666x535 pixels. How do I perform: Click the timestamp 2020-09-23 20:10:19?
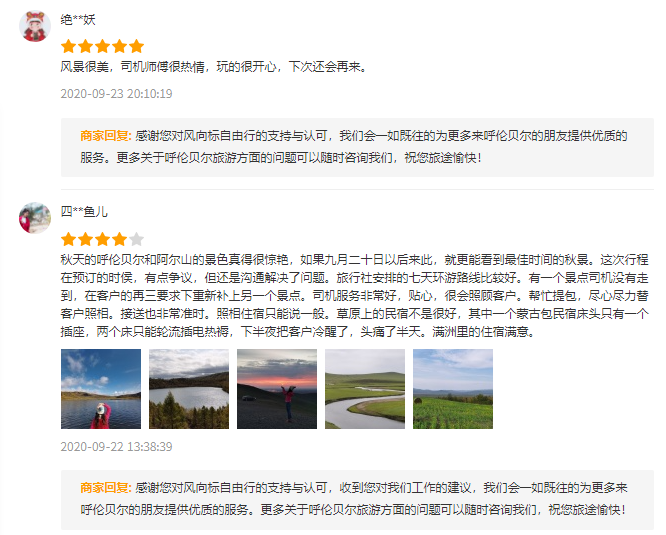(116, 93)
